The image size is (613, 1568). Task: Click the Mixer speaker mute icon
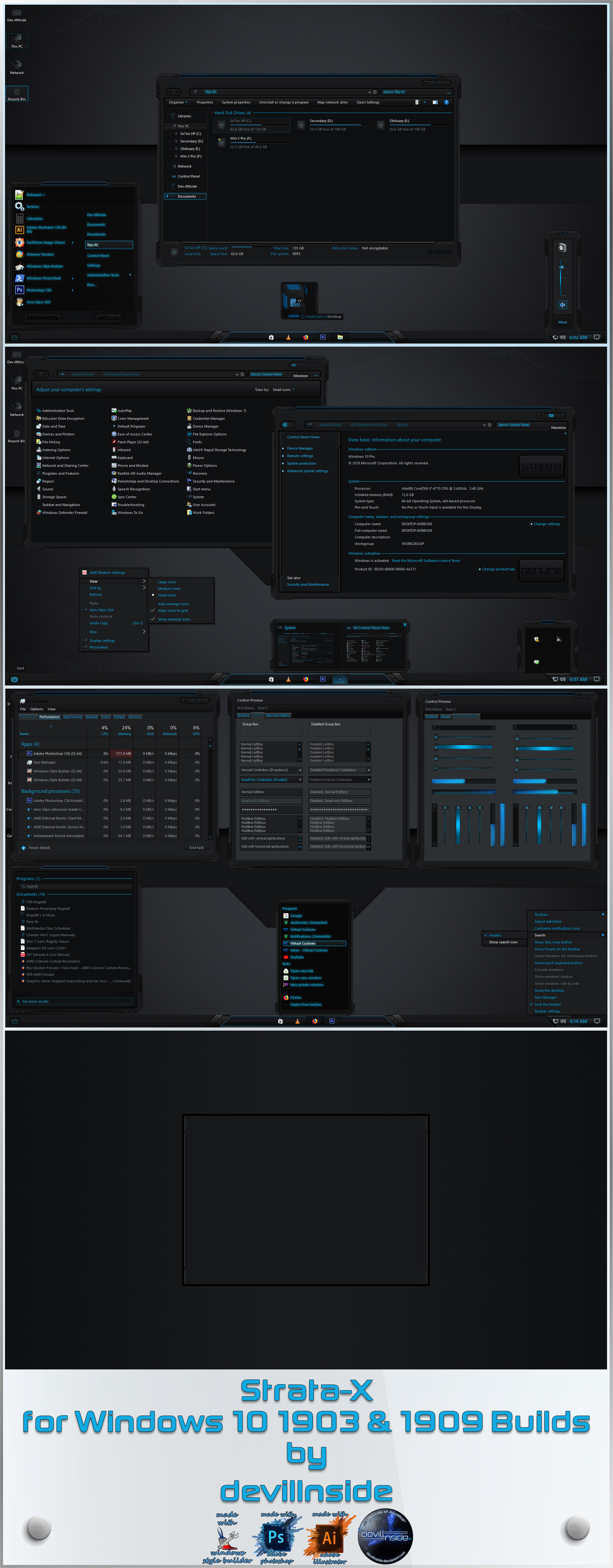click(563, 304)
